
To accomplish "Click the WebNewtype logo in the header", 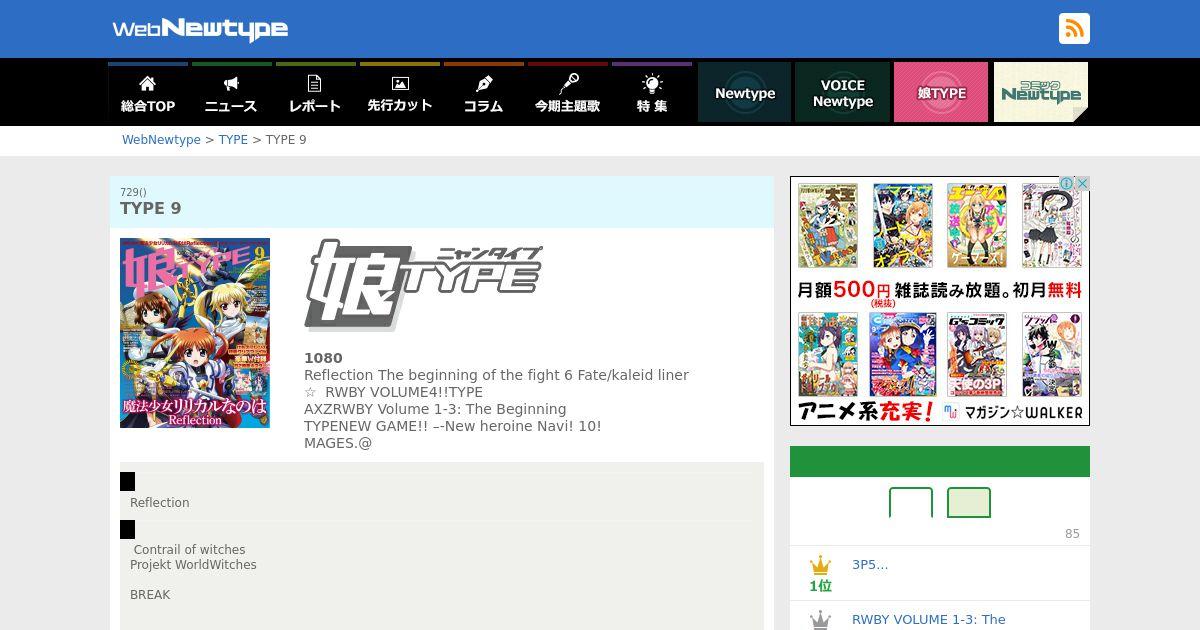I will click(x=200, y=29).
